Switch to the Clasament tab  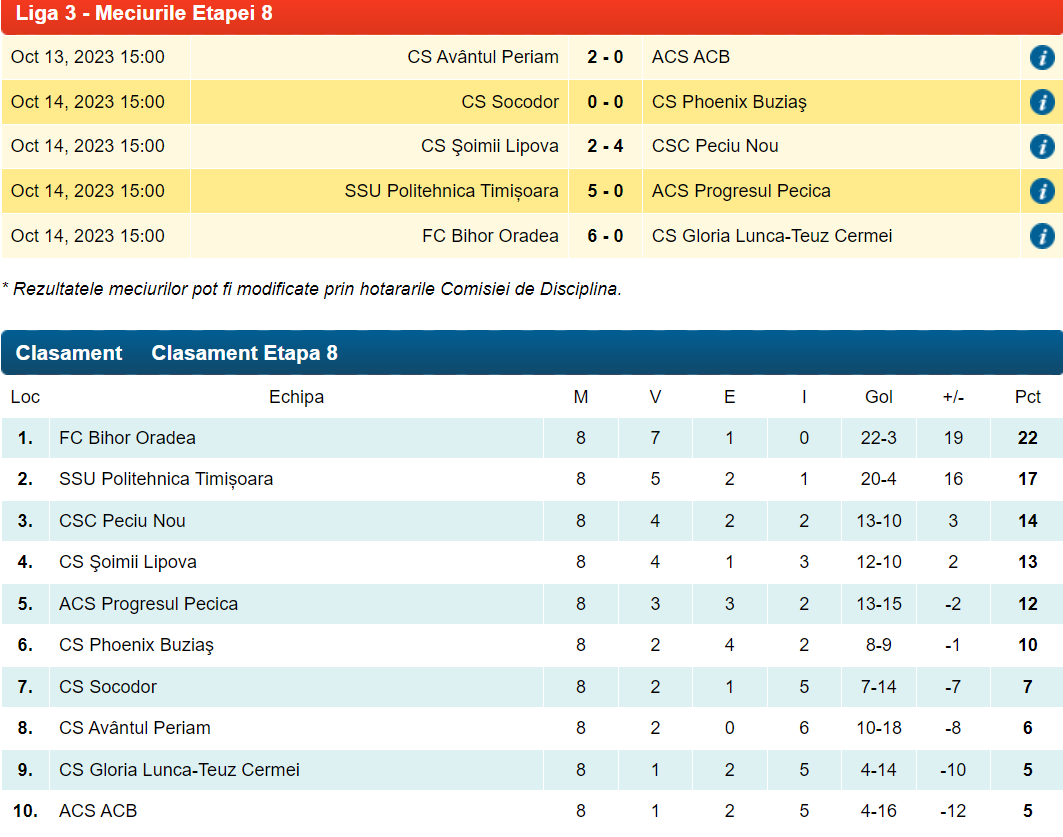click(x=69, y=353)
